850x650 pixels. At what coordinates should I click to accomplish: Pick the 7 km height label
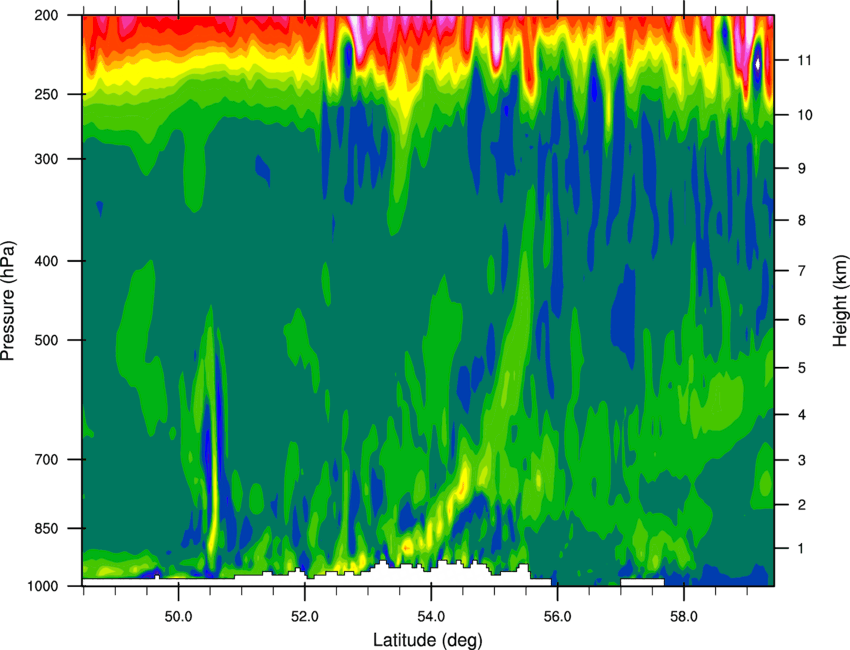pos(802,271)
